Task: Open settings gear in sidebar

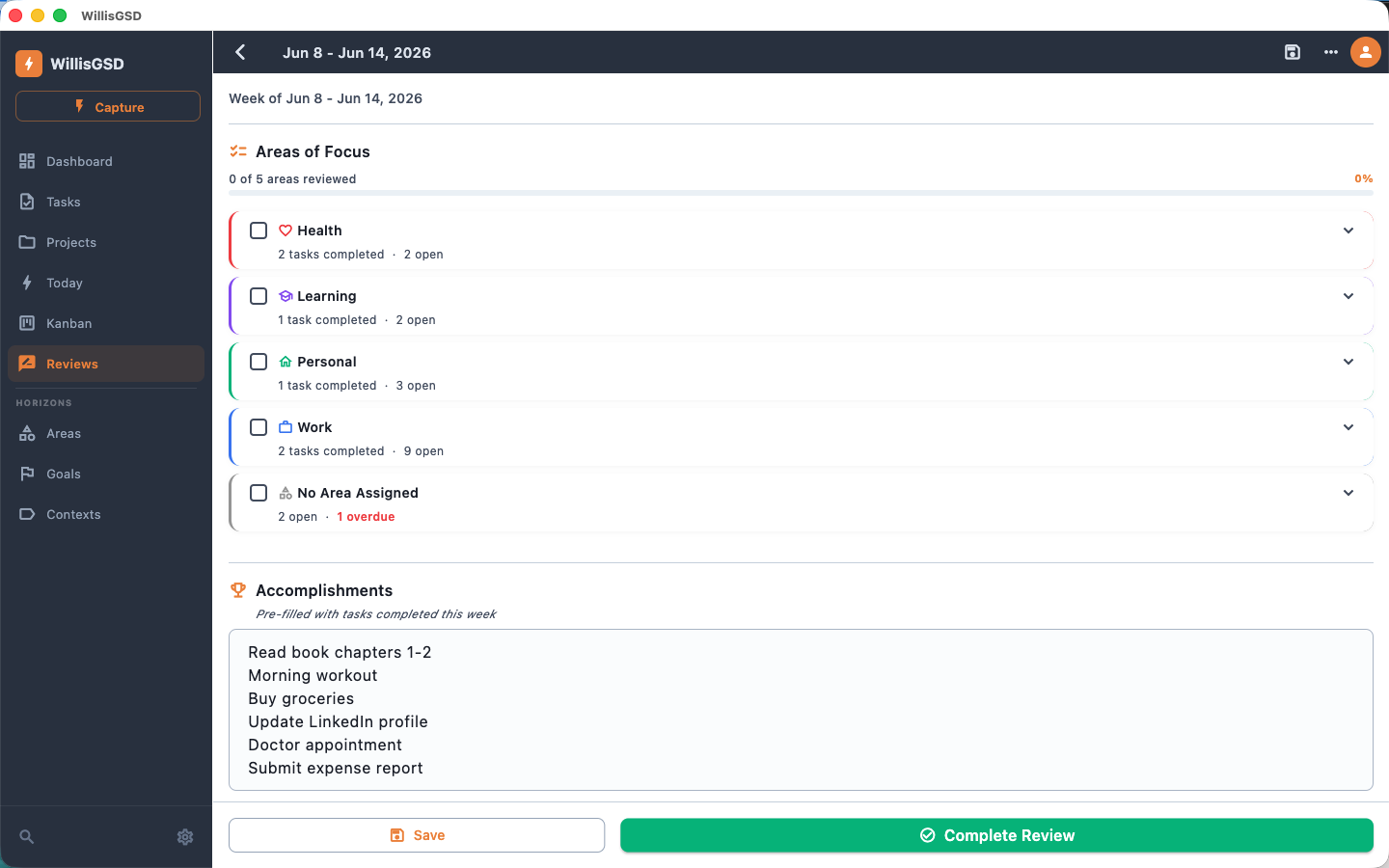Action: (185, 837)
